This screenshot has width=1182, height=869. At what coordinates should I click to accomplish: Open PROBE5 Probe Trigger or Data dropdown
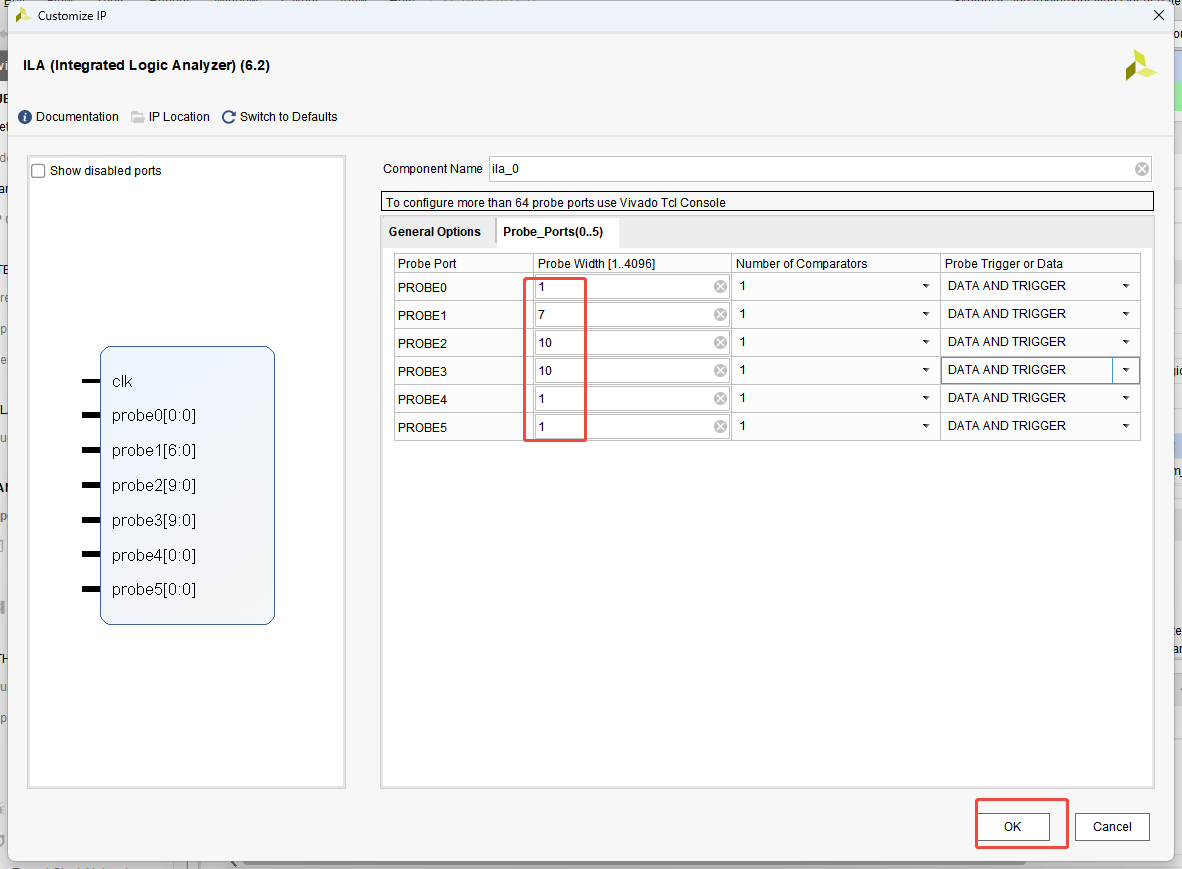point(1125,426)
